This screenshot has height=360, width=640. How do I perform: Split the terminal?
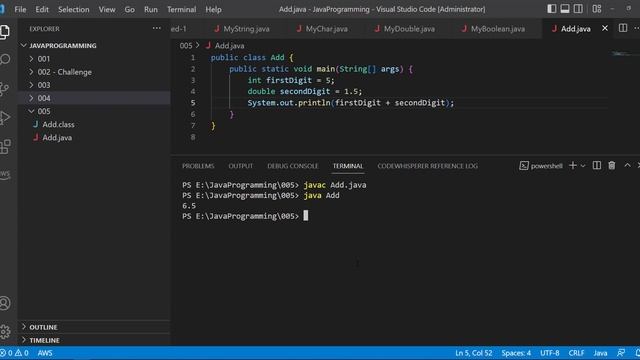(597, 165)
